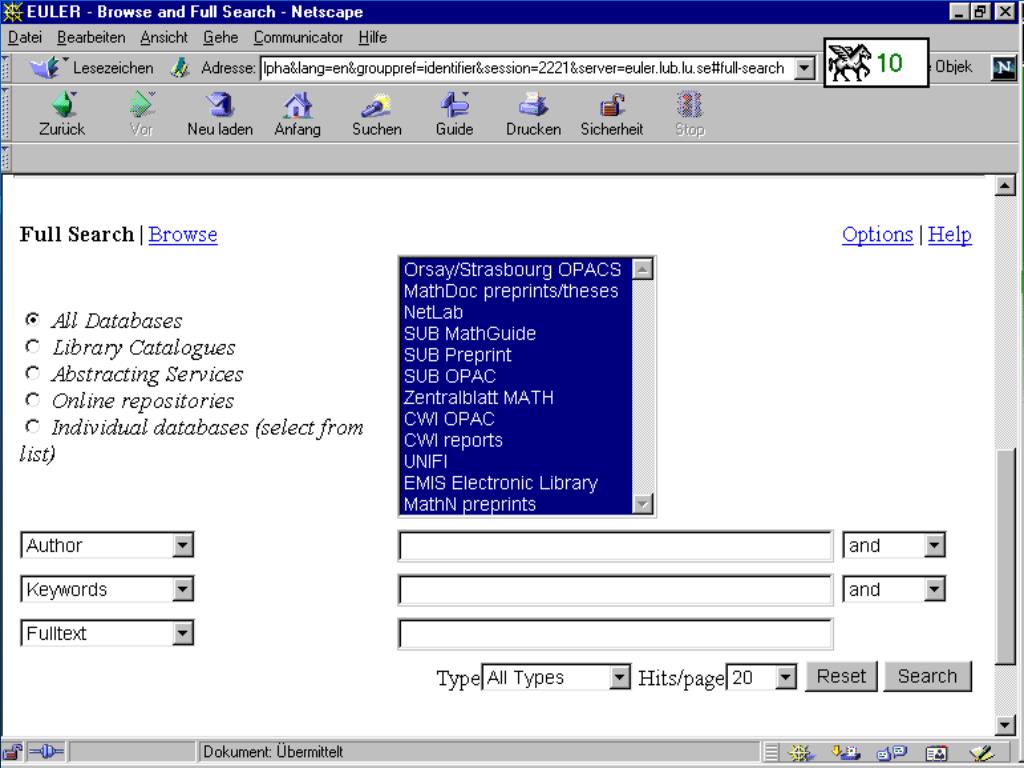The height and width of the screenshot is (768, 1024).
Task: Select the Online repositories radio button
Action: [x=32, y=399]
